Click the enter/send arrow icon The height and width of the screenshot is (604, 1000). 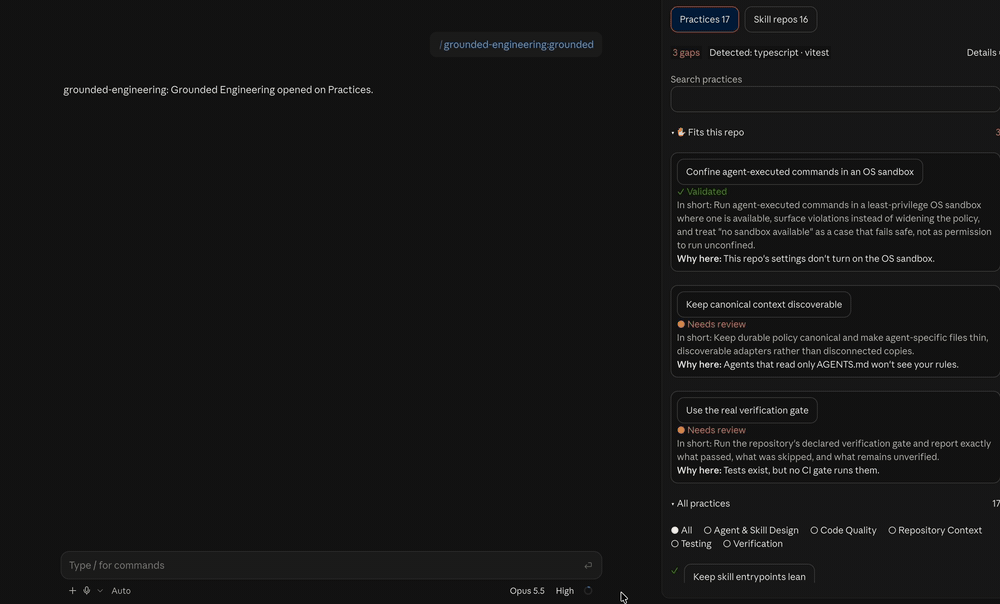tap(588, 565)
